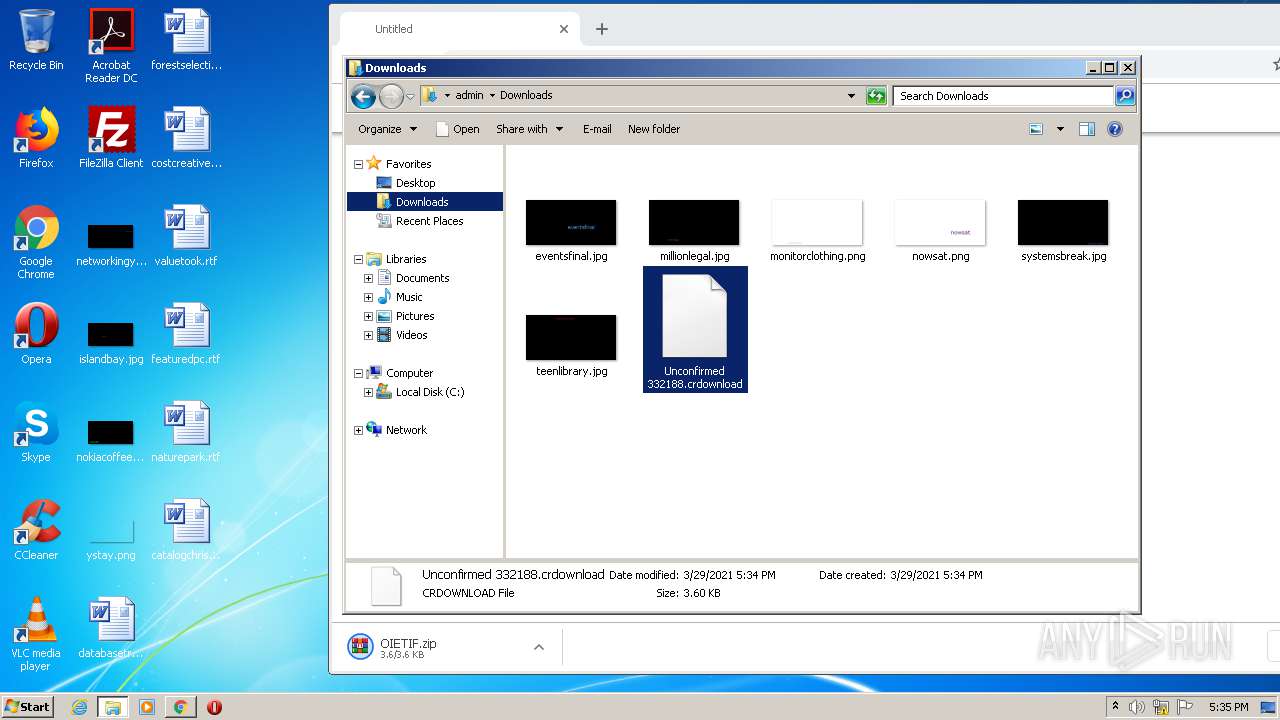Select Pictures library in sidebar

pyautogui.click(x=415, y=316)
